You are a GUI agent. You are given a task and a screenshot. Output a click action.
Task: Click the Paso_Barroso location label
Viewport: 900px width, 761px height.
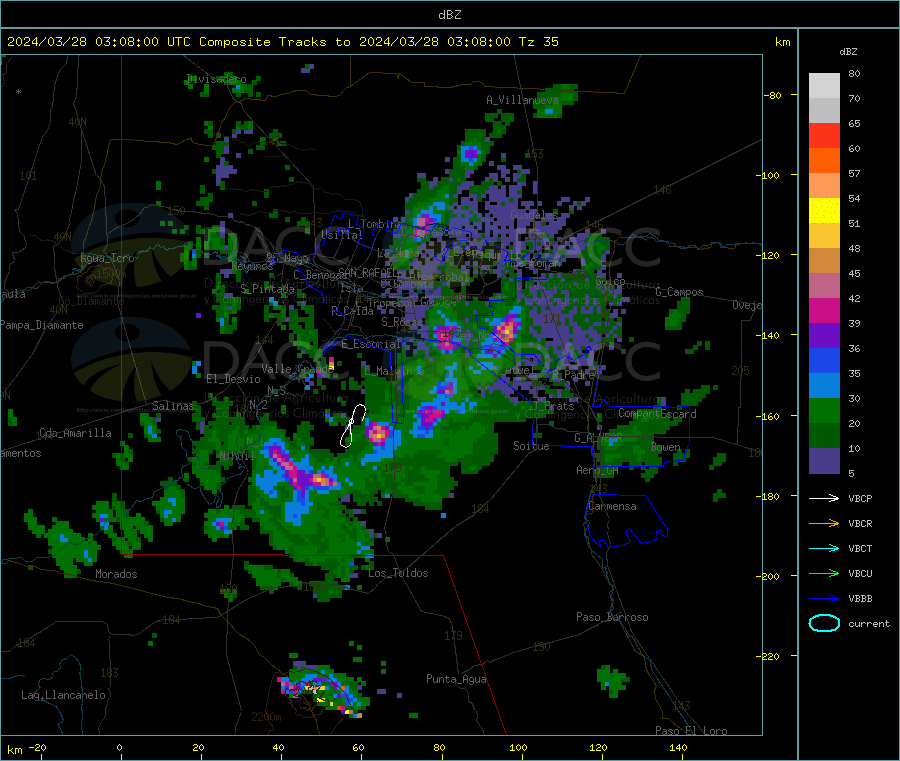click(x=612, y=617)
